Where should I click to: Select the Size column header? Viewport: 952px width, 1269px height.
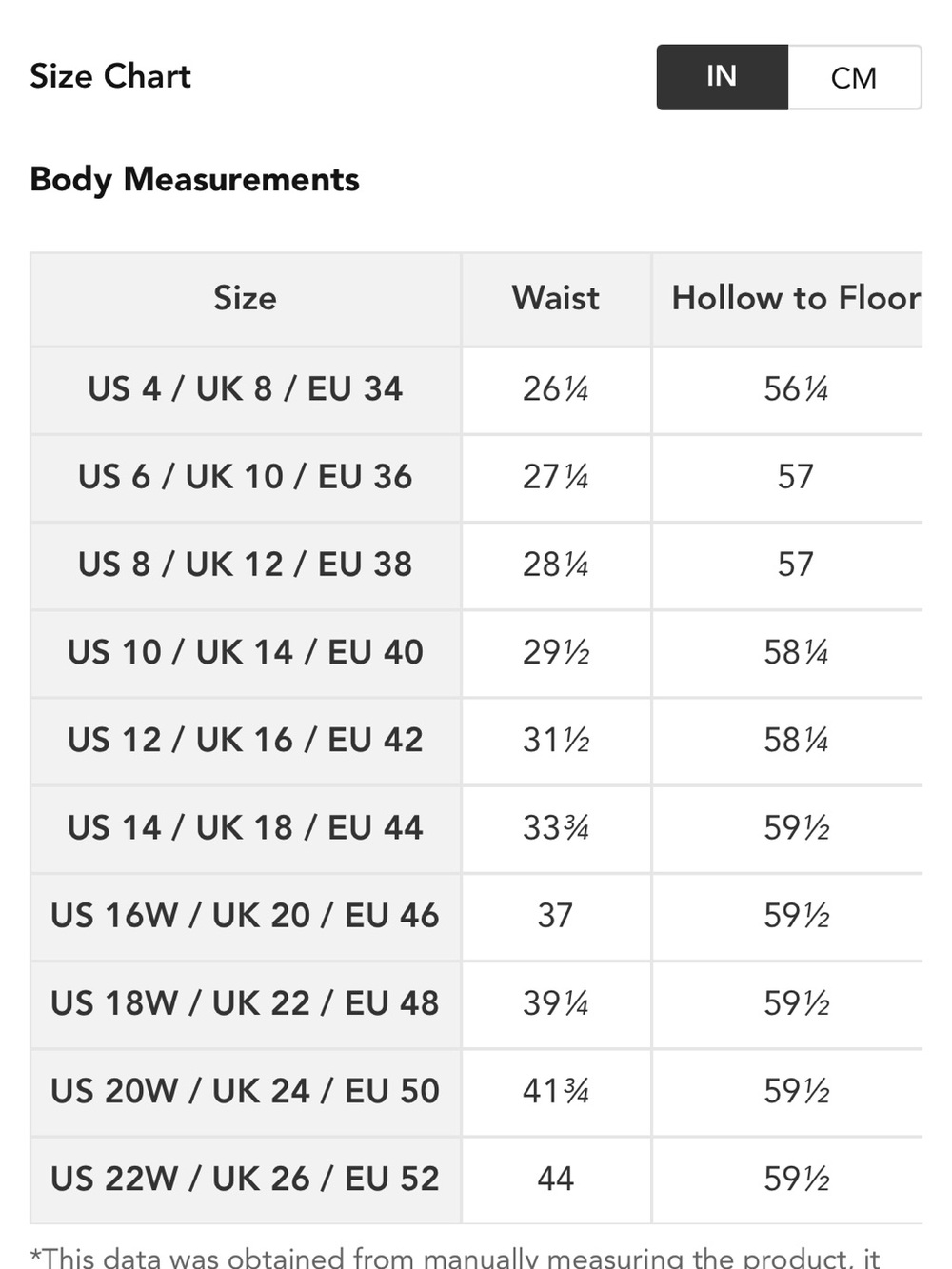pos(246,299)
